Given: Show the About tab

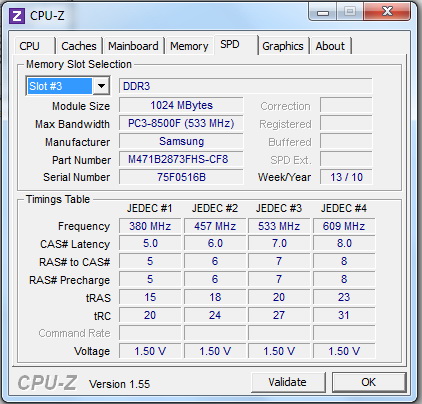Looking at the screenshot, I should coord(330,46).
